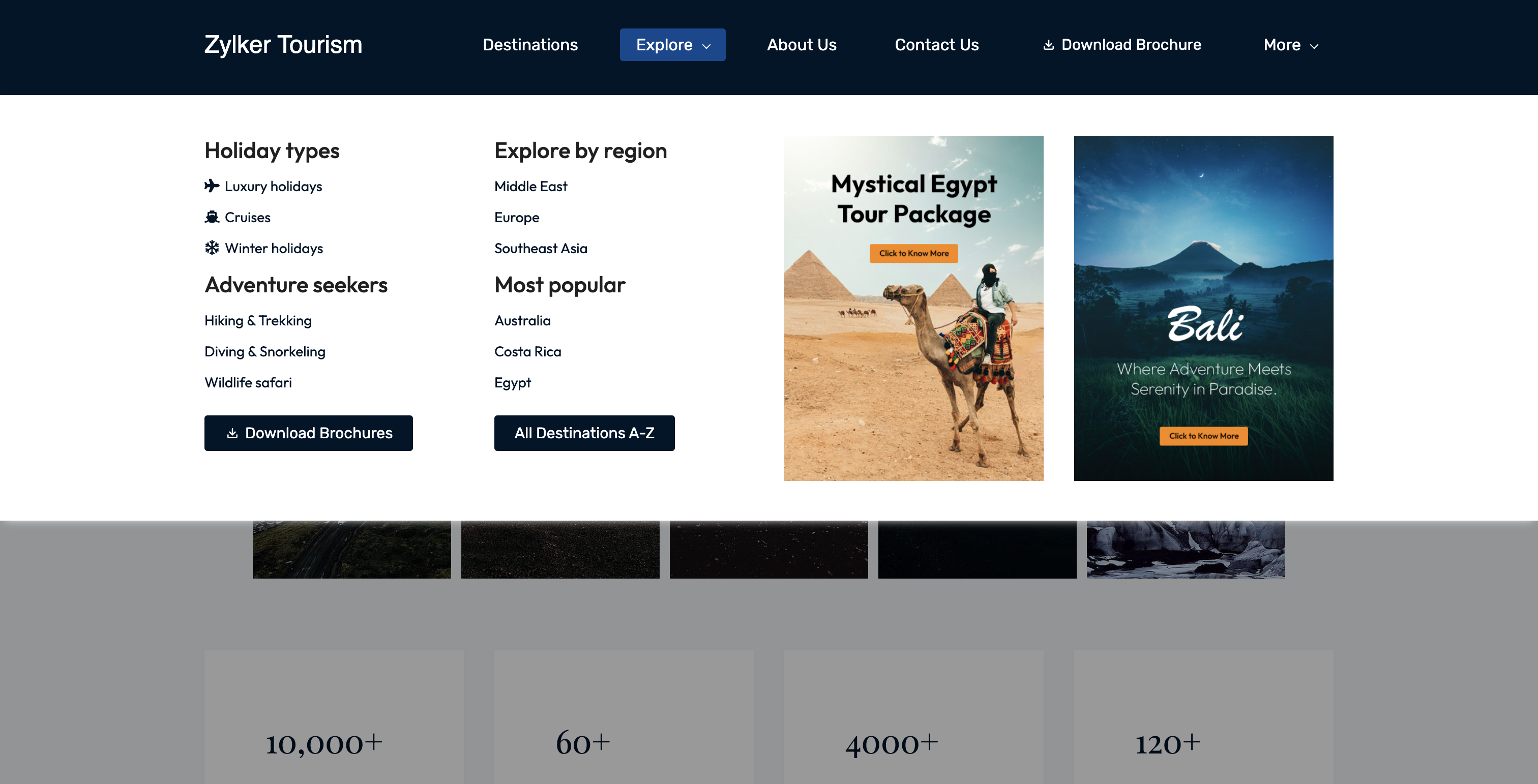Collapse the Explore dropdown chevron
The image size is (1538, 784).
coord(706,46)
